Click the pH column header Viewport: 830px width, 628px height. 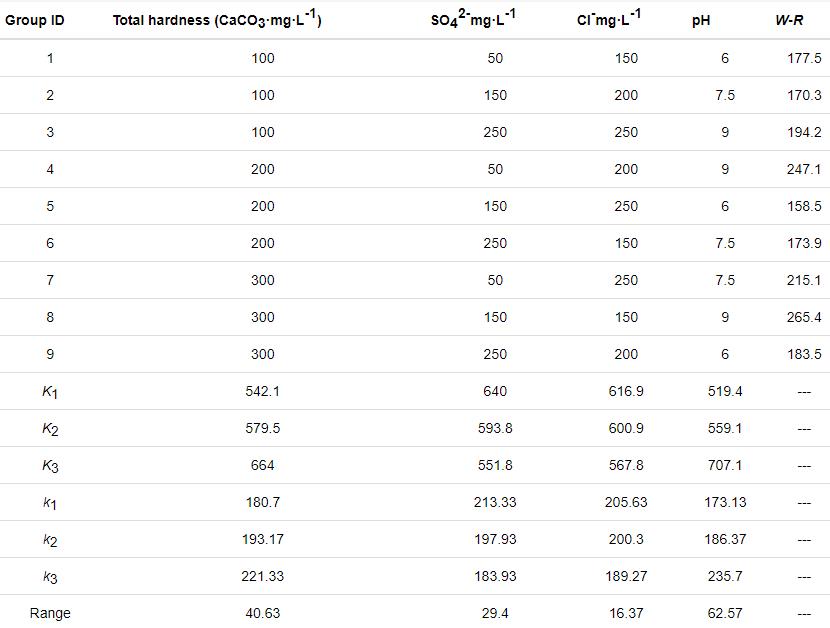700,21
